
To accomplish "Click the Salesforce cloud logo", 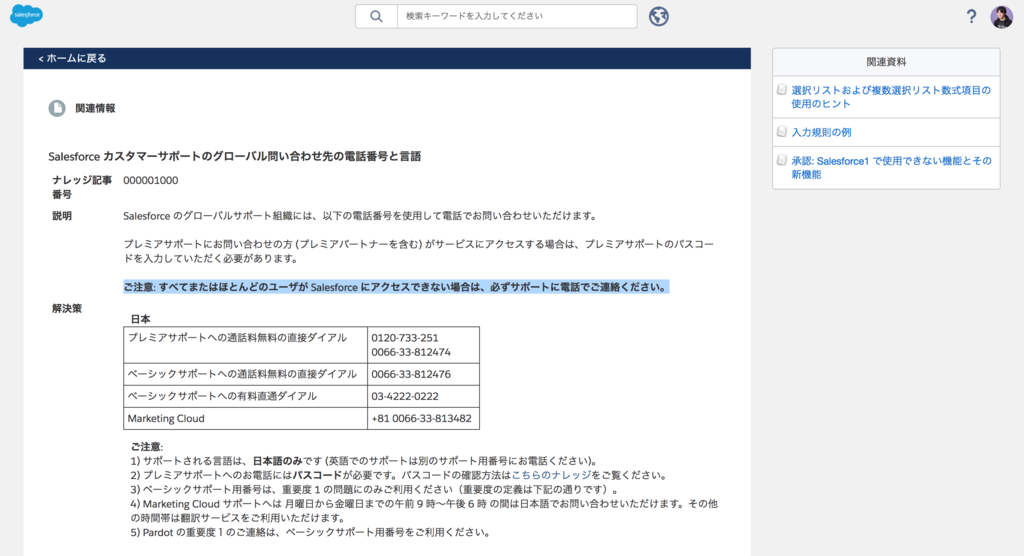I will point(26,15).
